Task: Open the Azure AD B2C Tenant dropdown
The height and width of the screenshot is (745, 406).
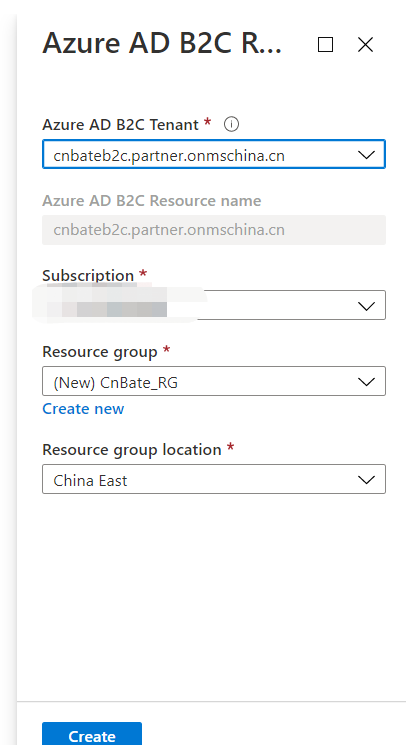Action: point(214,154)
